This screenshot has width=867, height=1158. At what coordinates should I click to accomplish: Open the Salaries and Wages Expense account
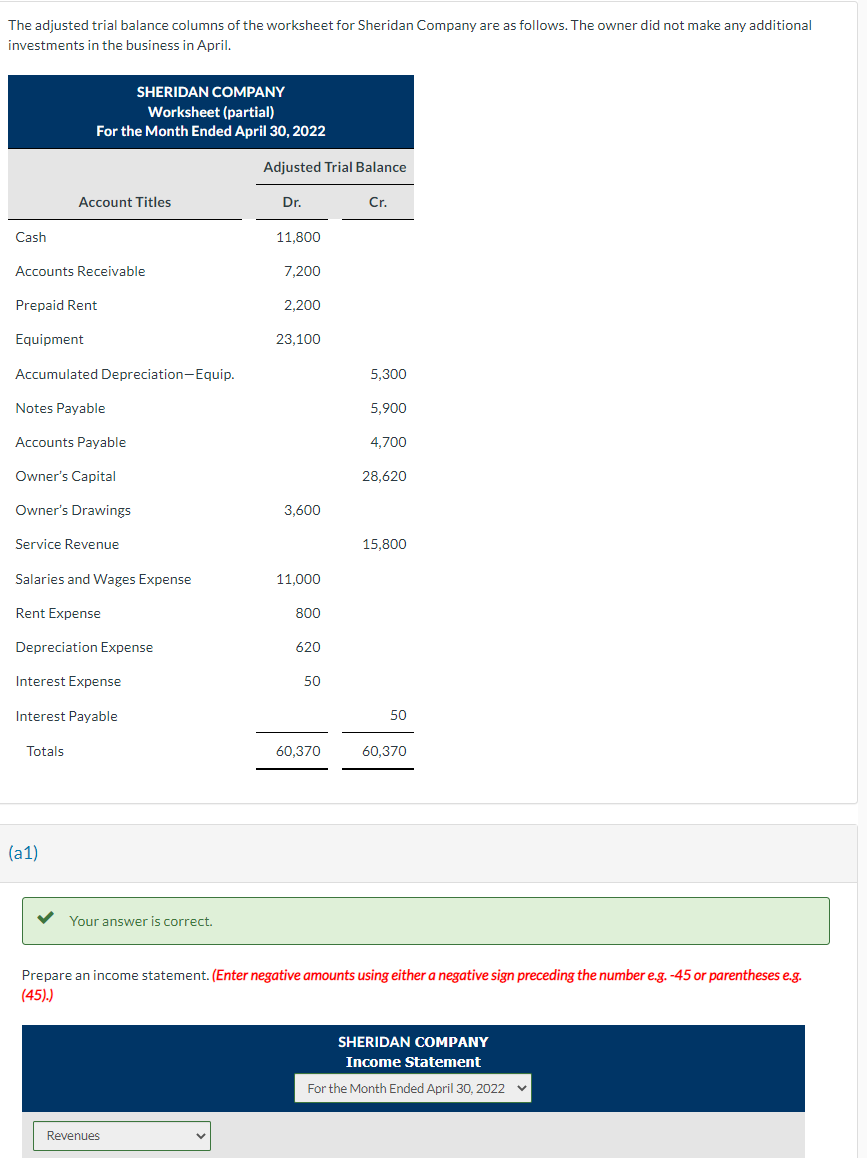point(103,578)
